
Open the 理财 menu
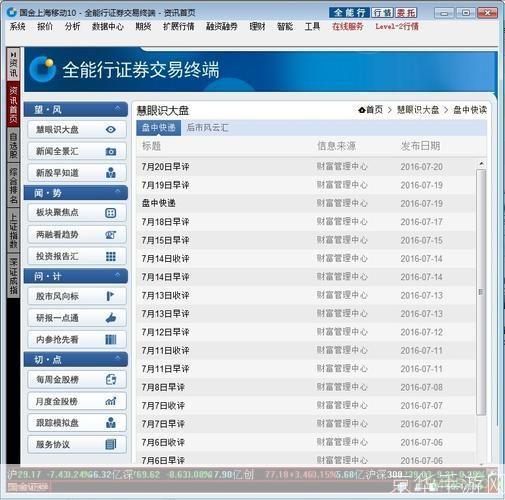[257, 26]
